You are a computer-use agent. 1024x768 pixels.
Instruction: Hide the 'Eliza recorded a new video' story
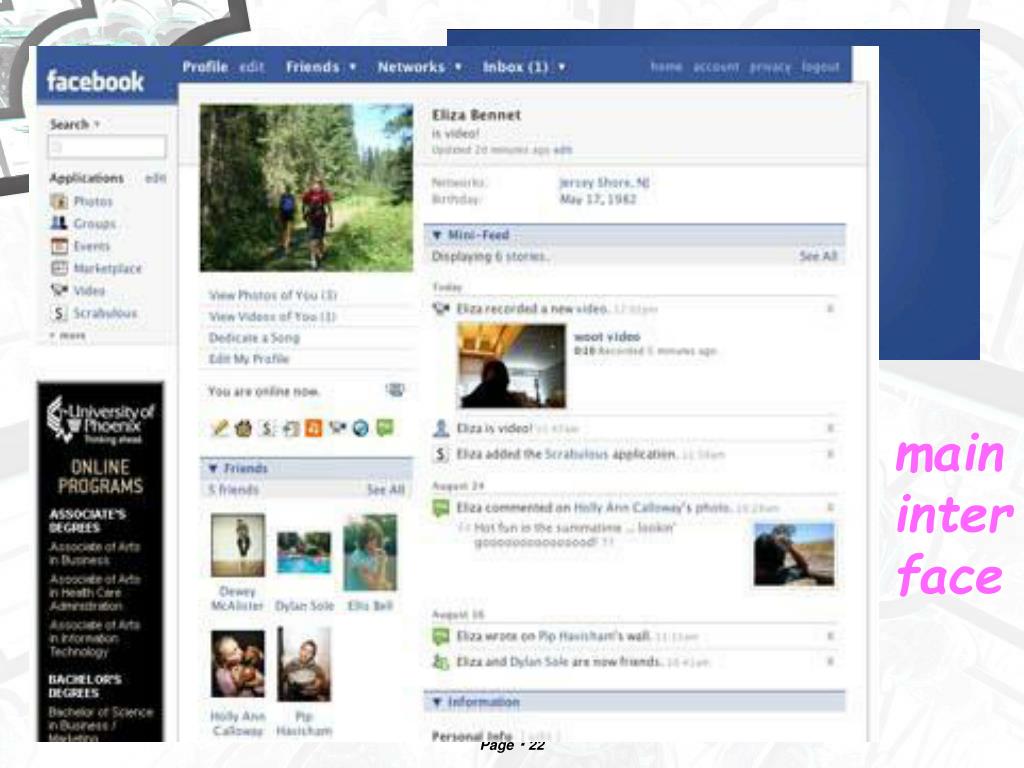(x=830, y=308)
